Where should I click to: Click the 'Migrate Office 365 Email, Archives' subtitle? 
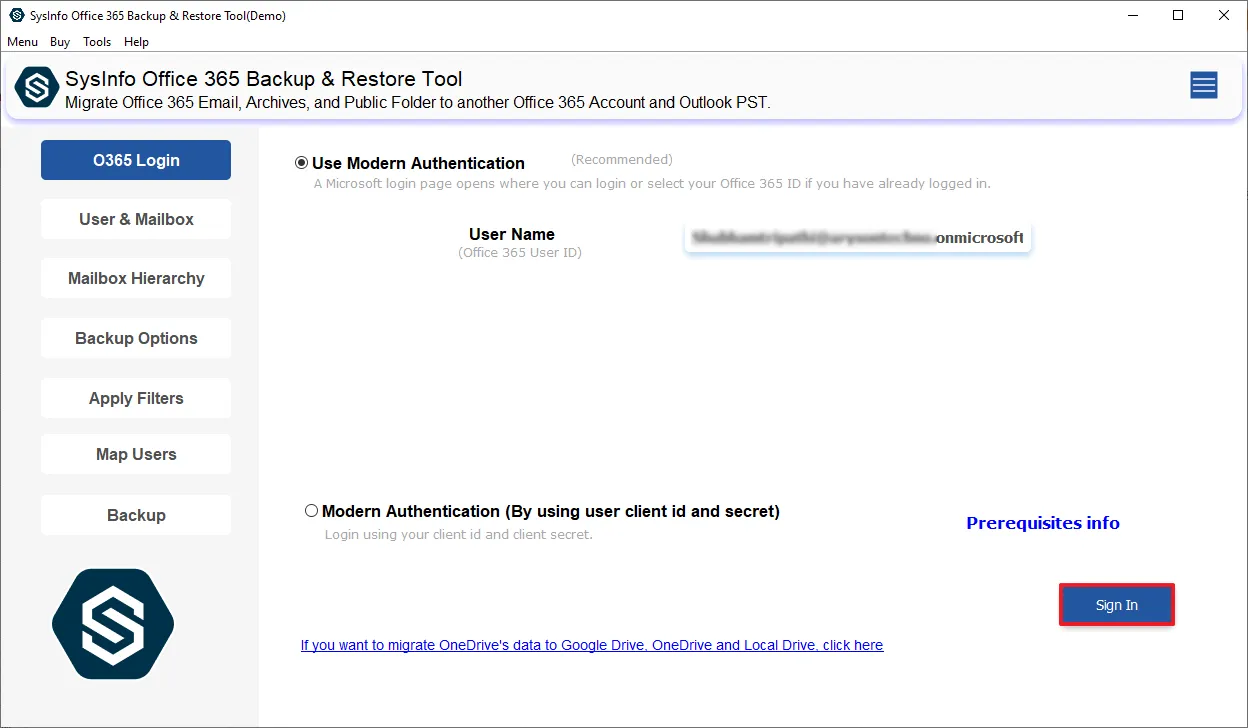[418, 102]
